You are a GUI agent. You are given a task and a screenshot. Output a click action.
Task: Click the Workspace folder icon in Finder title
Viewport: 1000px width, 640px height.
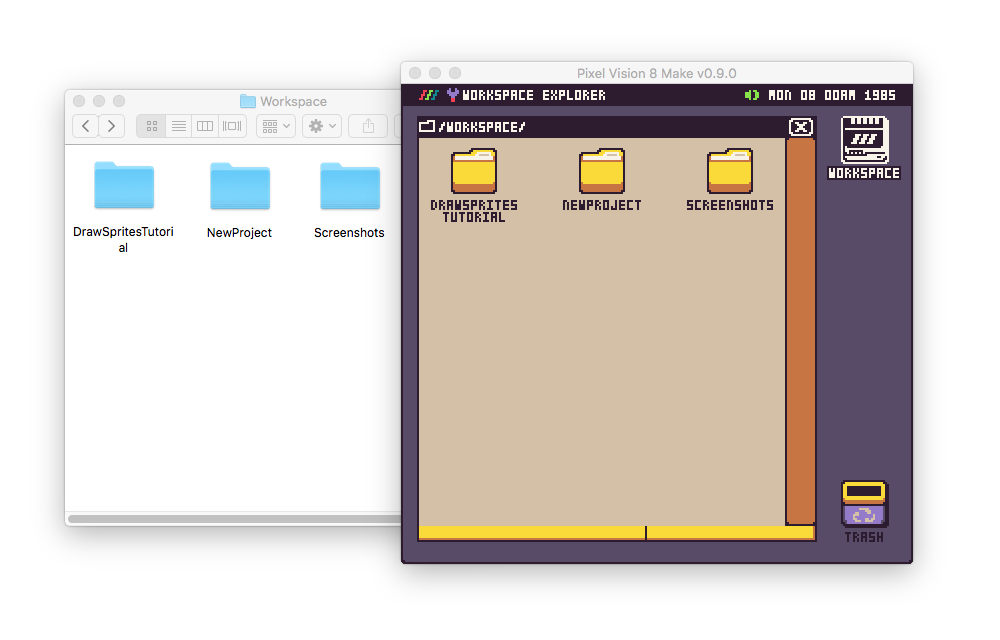coord(247,101)
